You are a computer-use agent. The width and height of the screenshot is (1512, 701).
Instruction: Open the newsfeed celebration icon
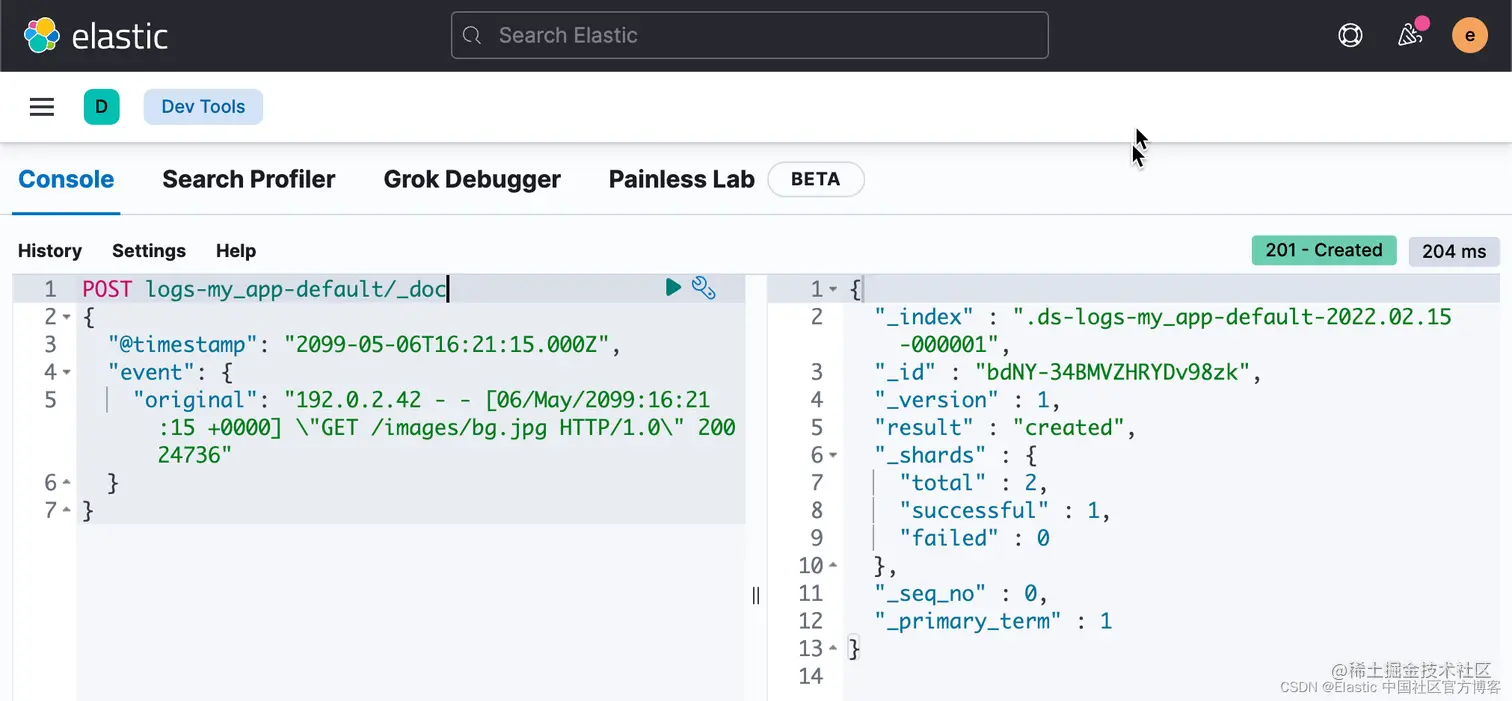click(x=1410, y=36)
